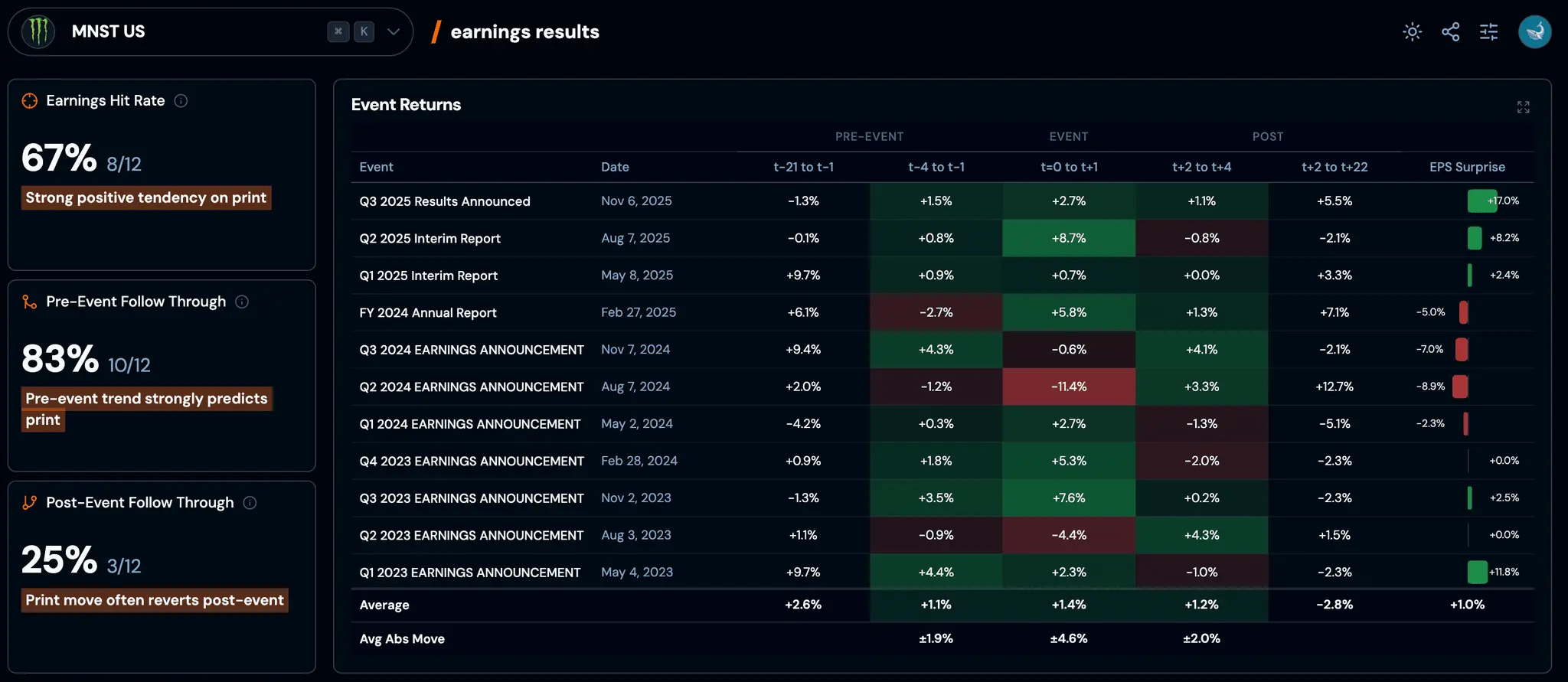
Task: Show info for Earnings Hit Rate
Action: click(181, 101)
